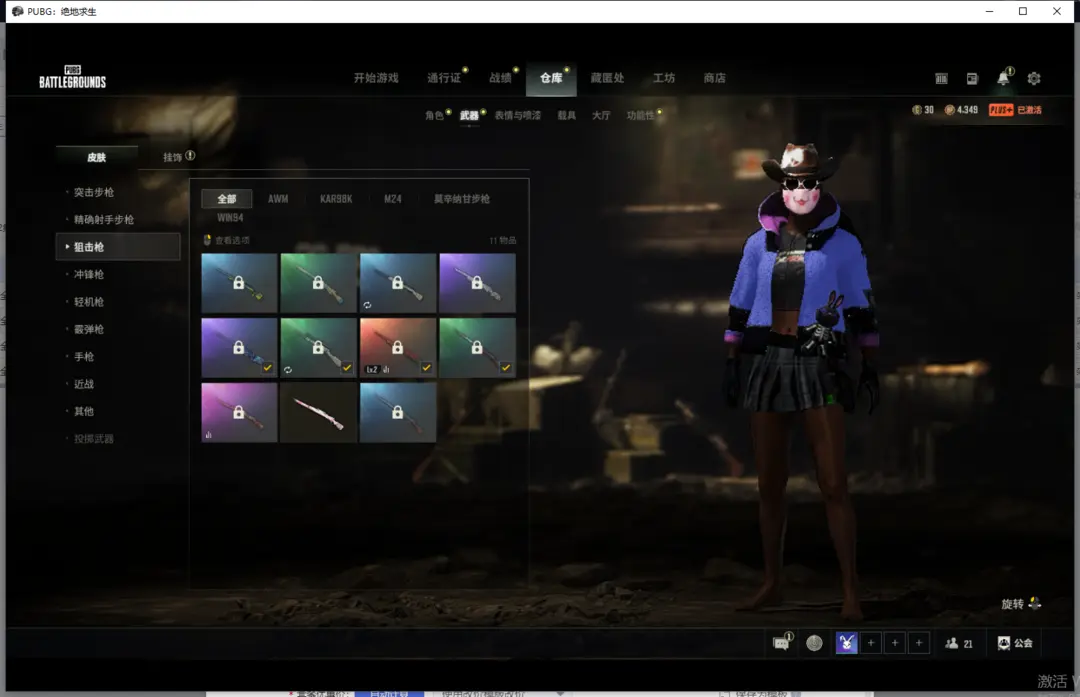Image resolution: width=1080 pixels, height=697 pixels.
Task: Select the 皮肤 tab
Action: 96,157
